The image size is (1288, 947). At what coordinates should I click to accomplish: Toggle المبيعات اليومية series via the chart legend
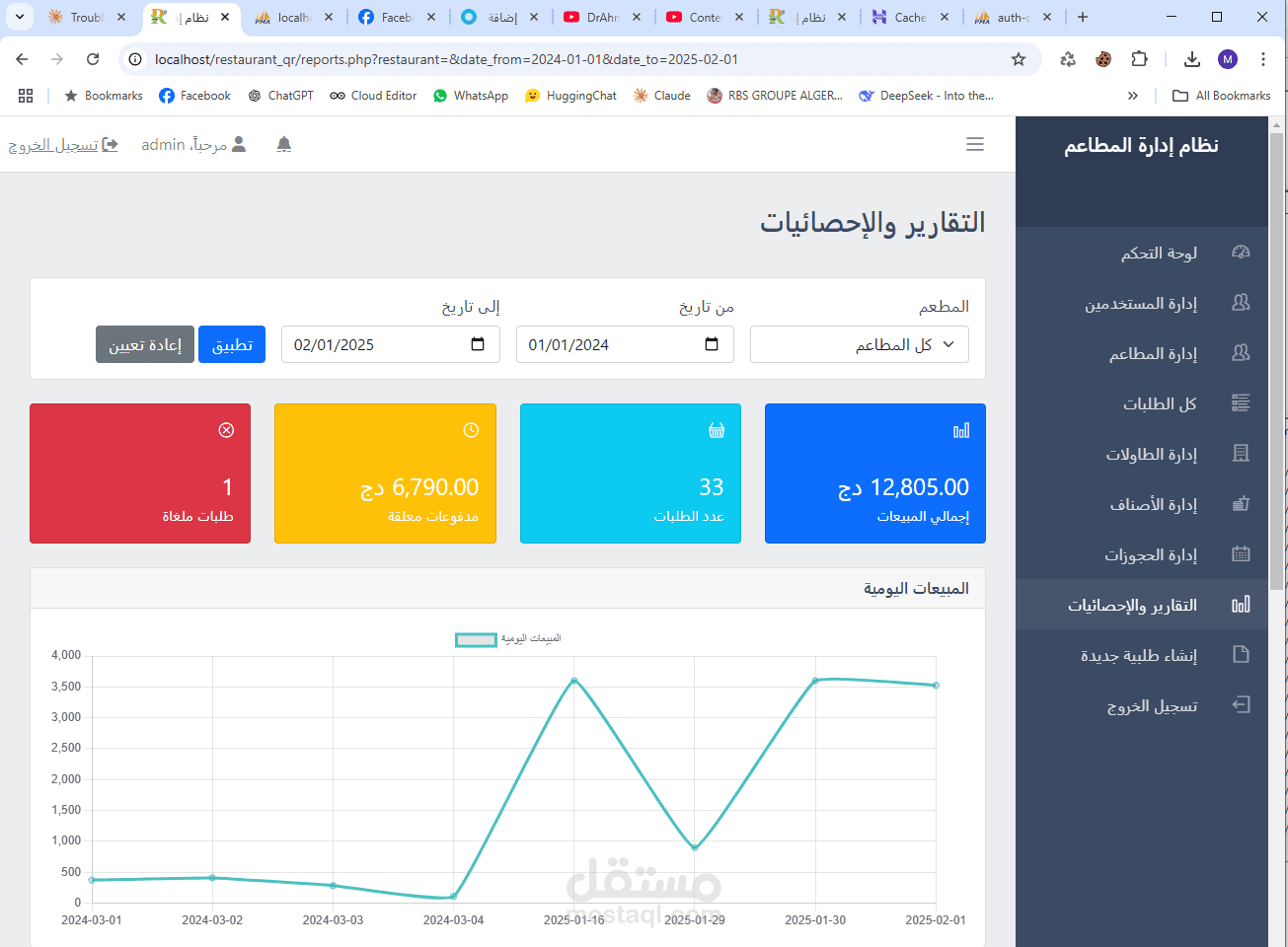(505, 638)
